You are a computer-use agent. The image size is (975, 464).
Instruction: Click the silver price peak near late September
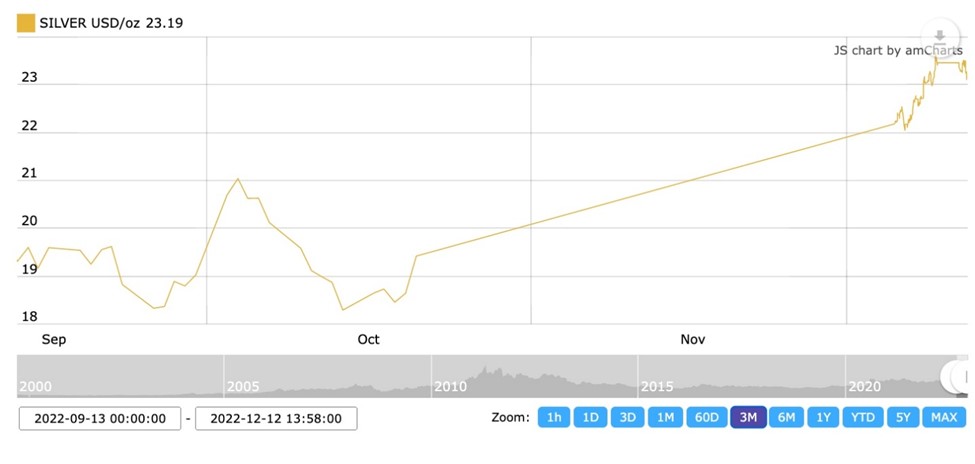(238, 179)
